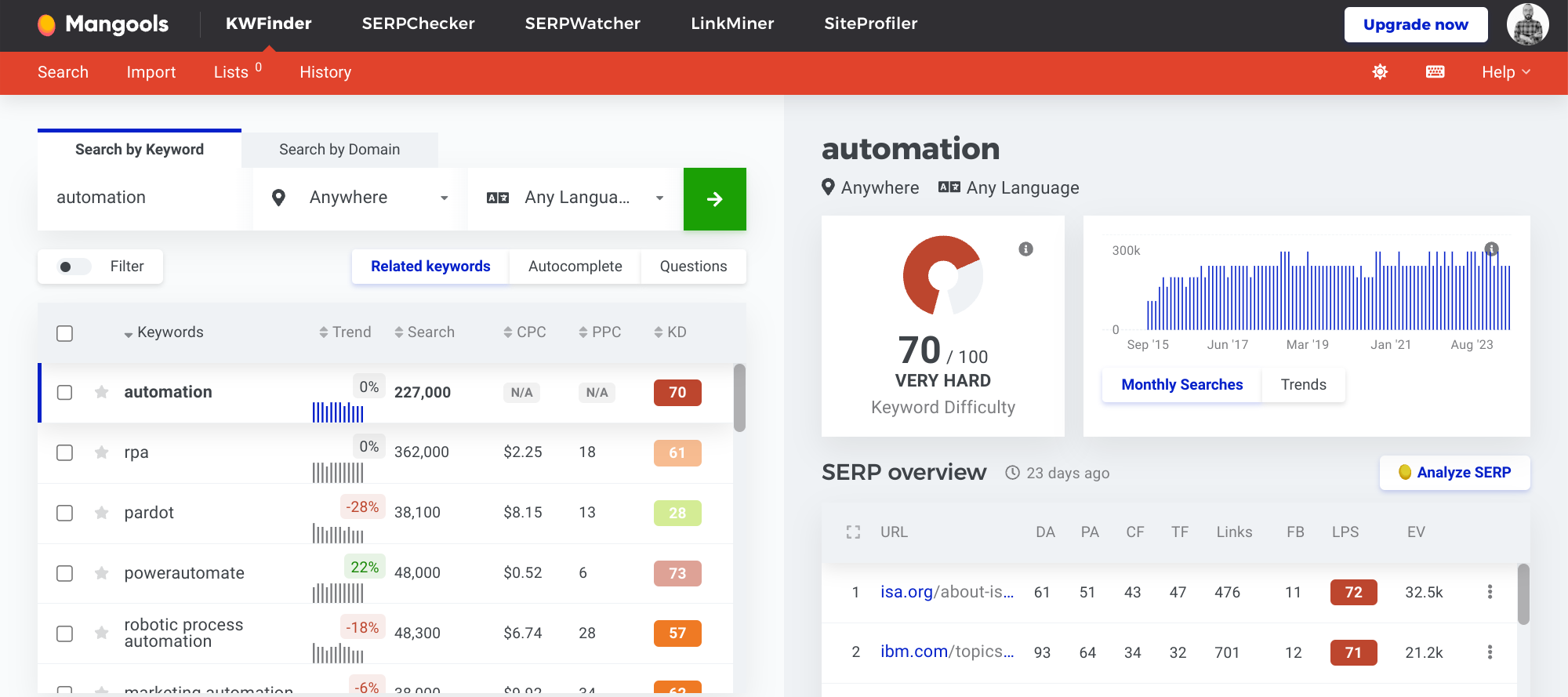The height and width of the screenshot is (697, 1568).
Task: Open the more options for ibm.com
Action: (x=1490, y=652)
